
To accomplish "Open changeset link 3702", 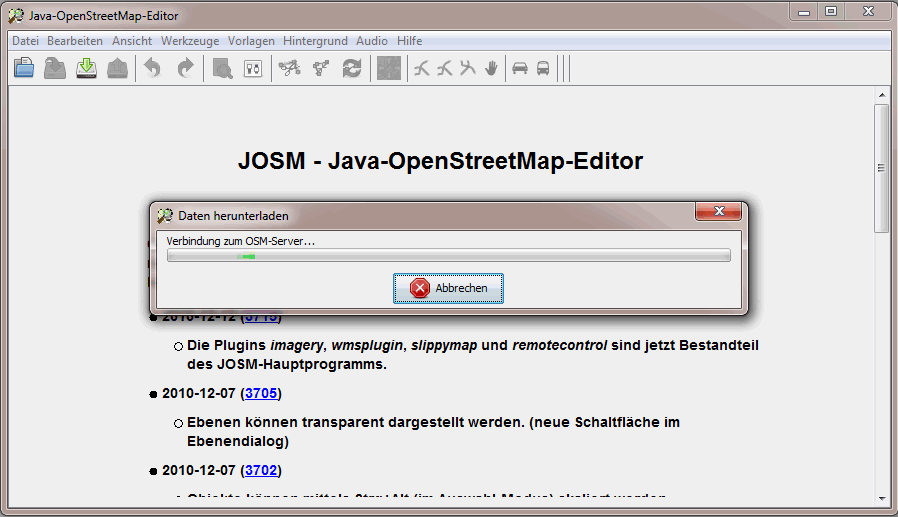I will 261,469.
